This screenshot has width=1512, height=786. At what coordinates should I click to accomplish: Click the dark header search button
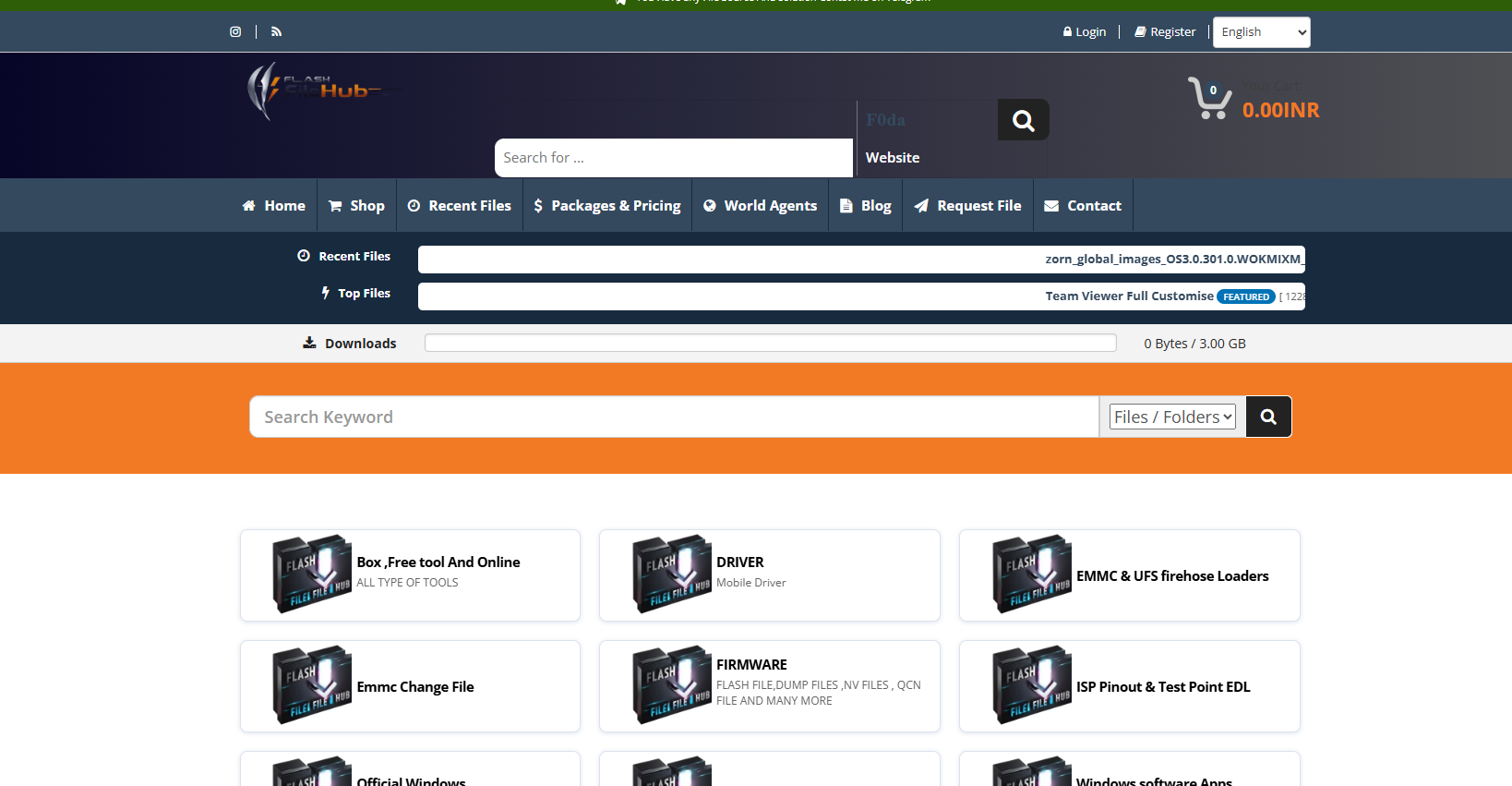(1023, 120)
